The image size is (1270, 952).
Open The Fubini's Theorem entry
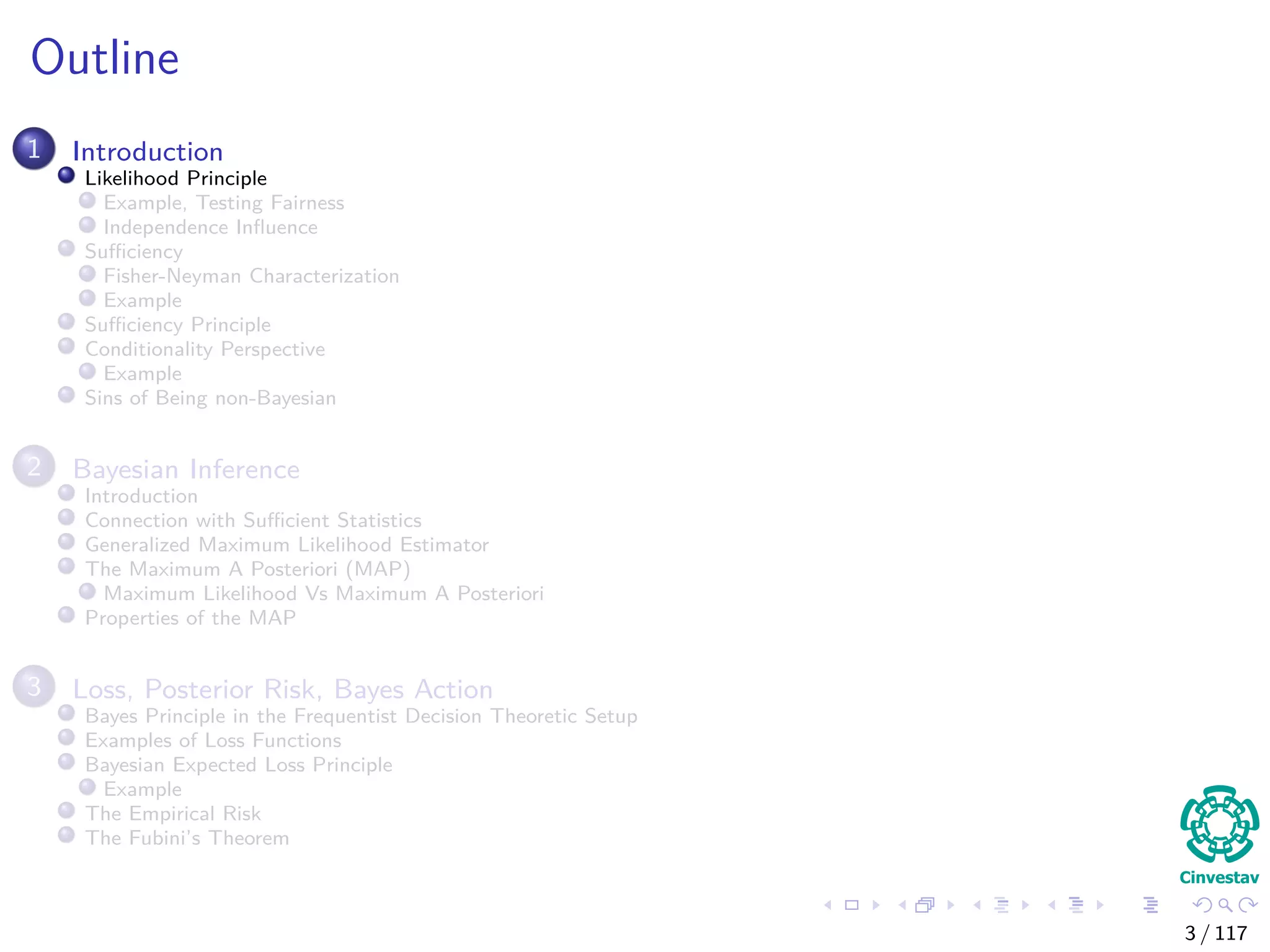click(x=187, y=838)
